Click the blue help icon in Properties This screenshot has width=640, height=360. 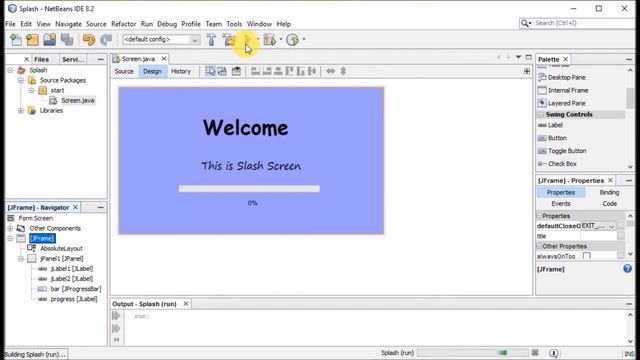(x=628, y=269)
